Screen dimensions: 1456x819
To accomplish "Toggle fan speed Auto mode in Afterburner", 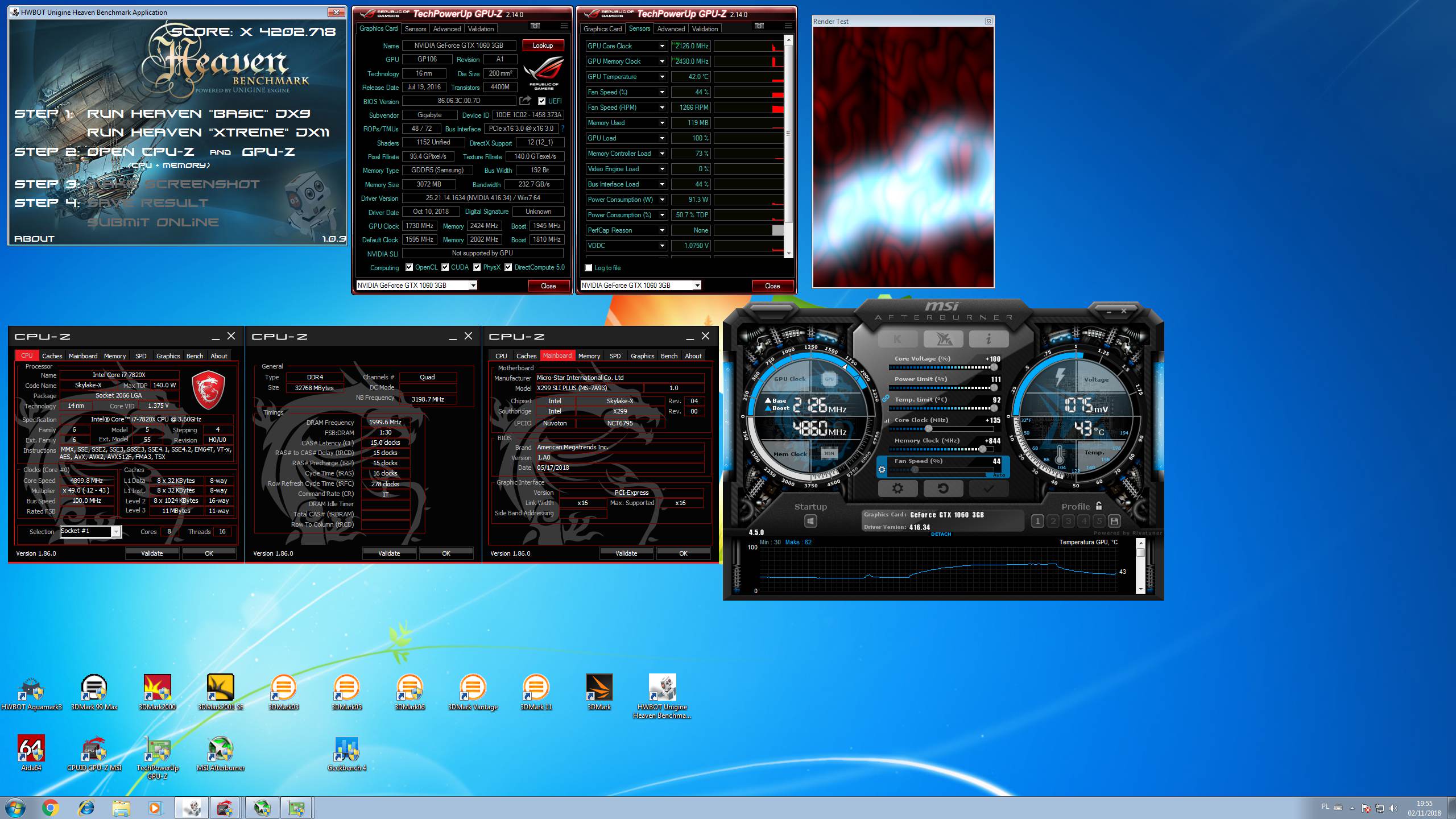I will coord(999,475).
